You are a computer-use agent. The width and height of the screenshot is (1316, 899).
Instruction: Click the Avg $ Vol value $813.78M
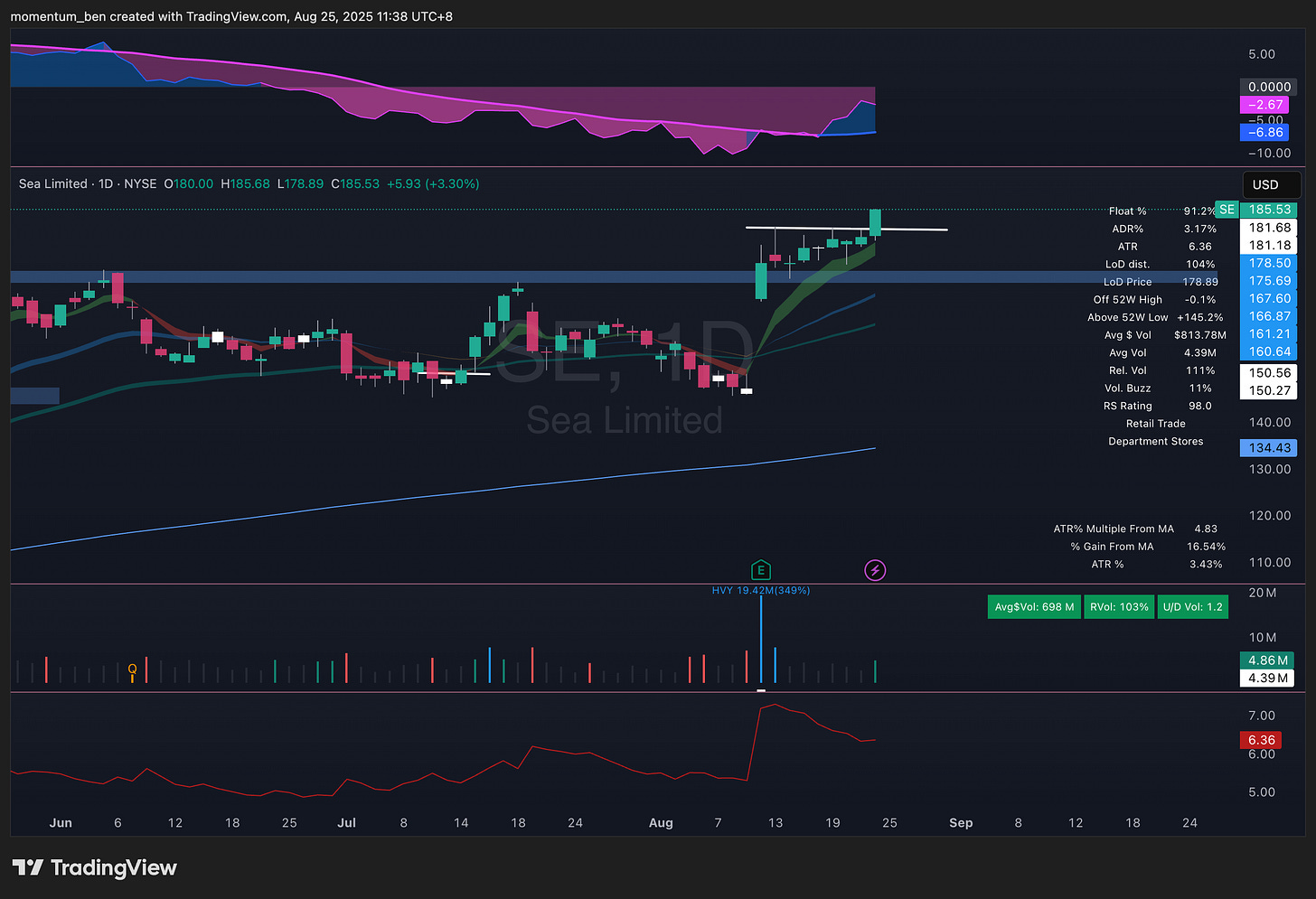pos(1200,335)
